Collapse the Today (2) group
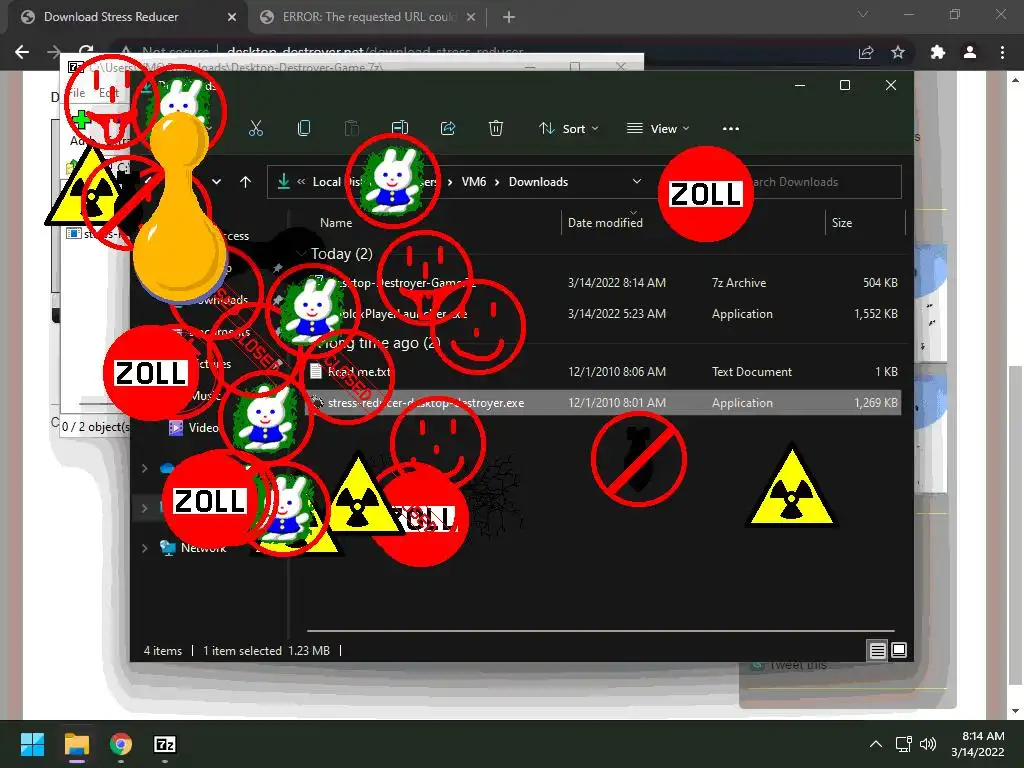 pyautogui.click(x=301, y=253)
